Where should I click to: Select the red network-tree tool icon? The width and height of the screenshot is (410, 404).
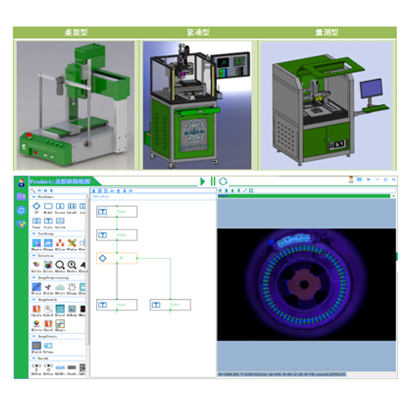pos(60,243)
